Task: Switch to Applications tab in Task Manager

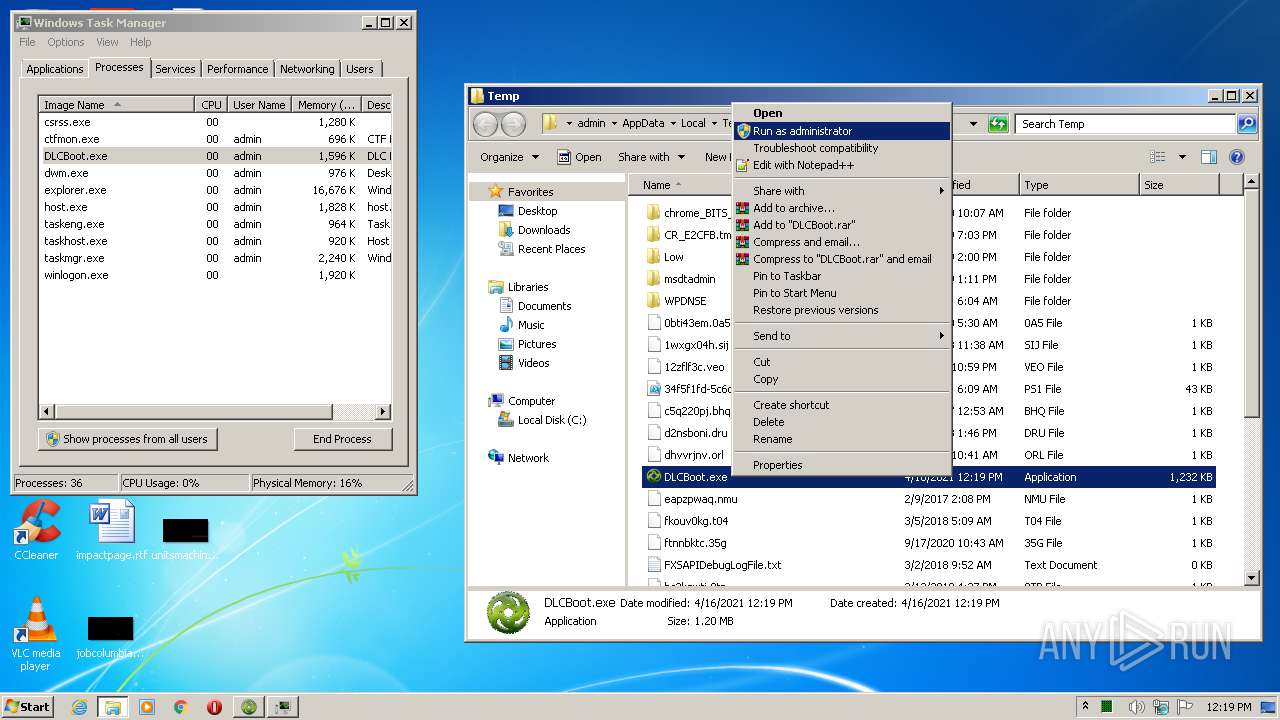Action: [54, 69]
